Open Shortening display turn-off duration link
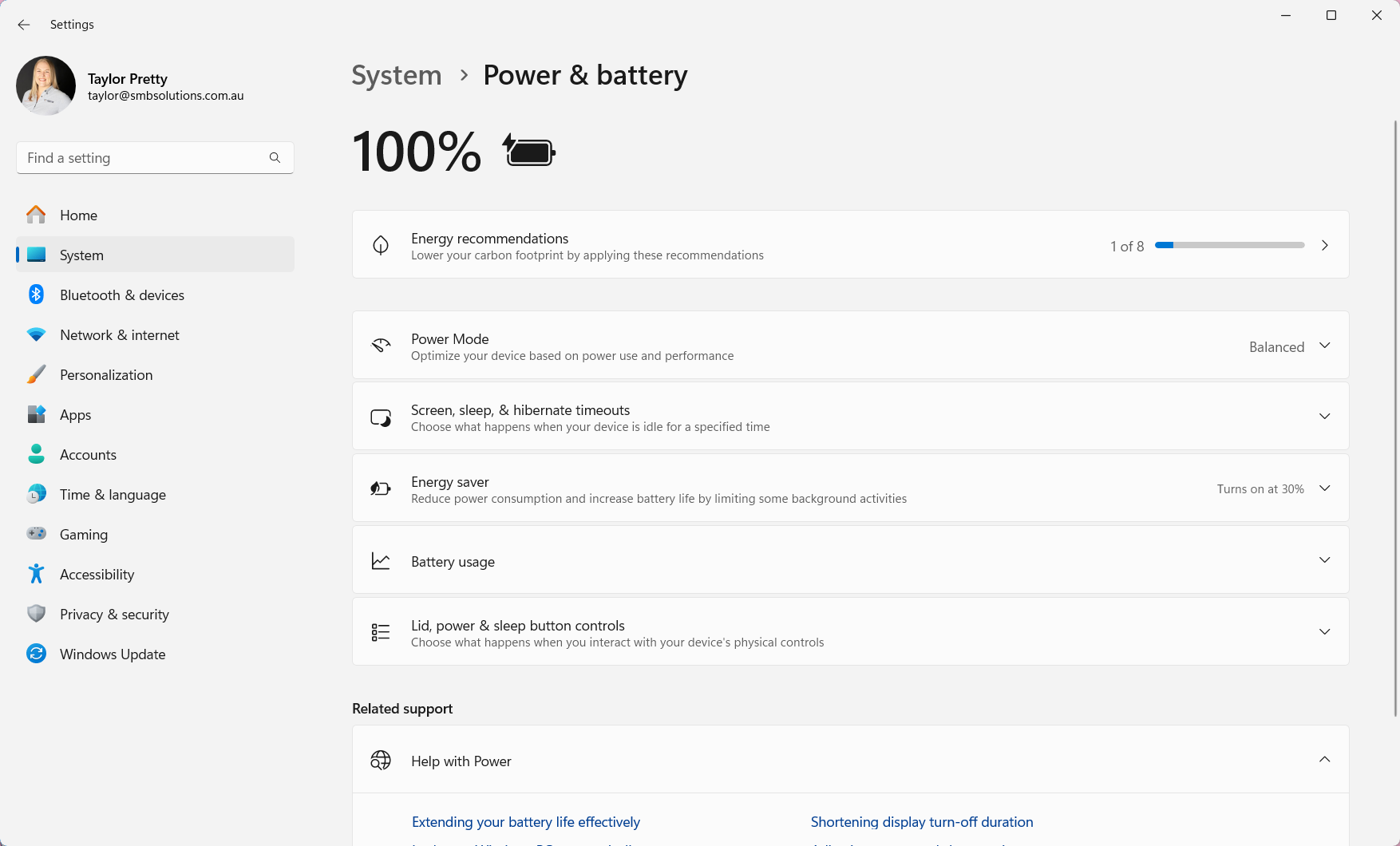The height and width of the screenshot is (846, 1400). (922, 822)
